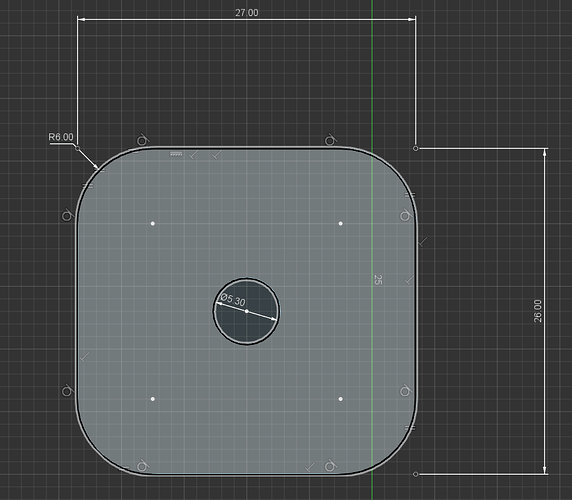This screenshot has height=500, width=572.
Task: Select perpendicular constraint icon near bottom edge
Action: [310, 467]
